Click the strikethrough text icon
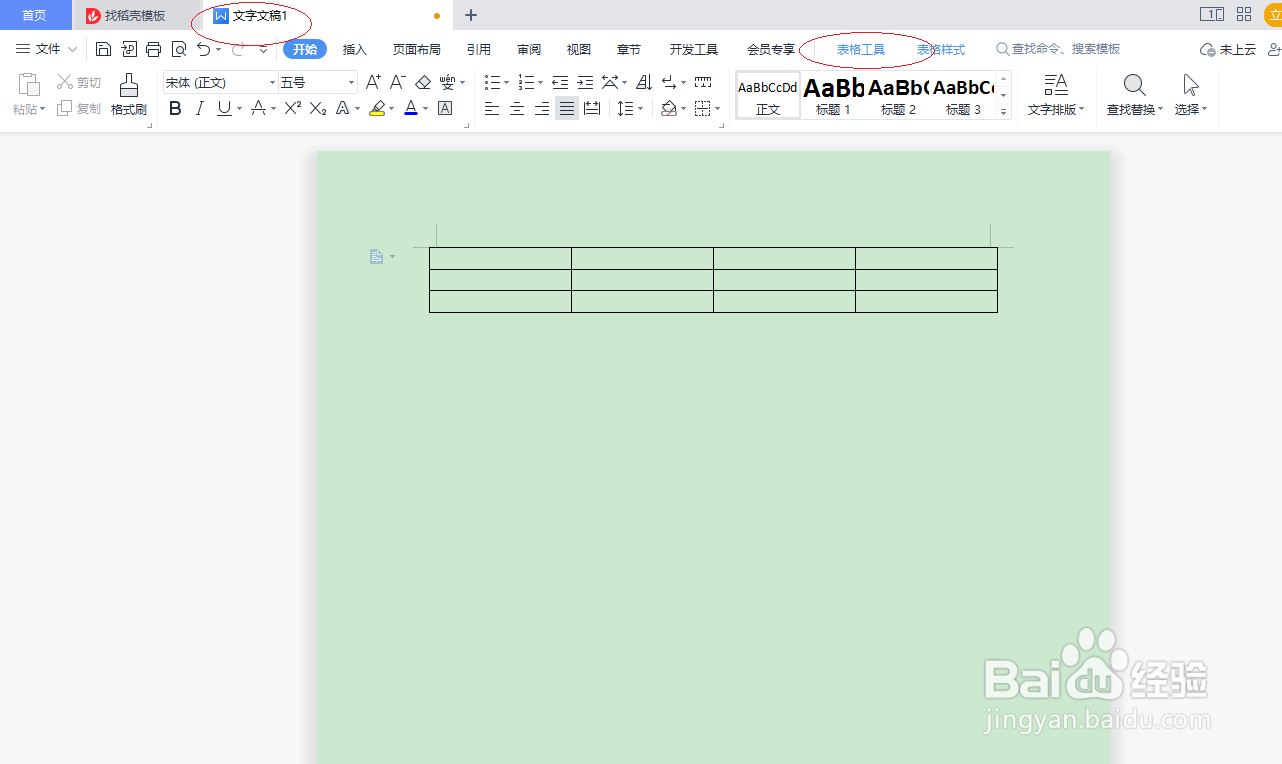1282x764 pixels. (258, 108)
